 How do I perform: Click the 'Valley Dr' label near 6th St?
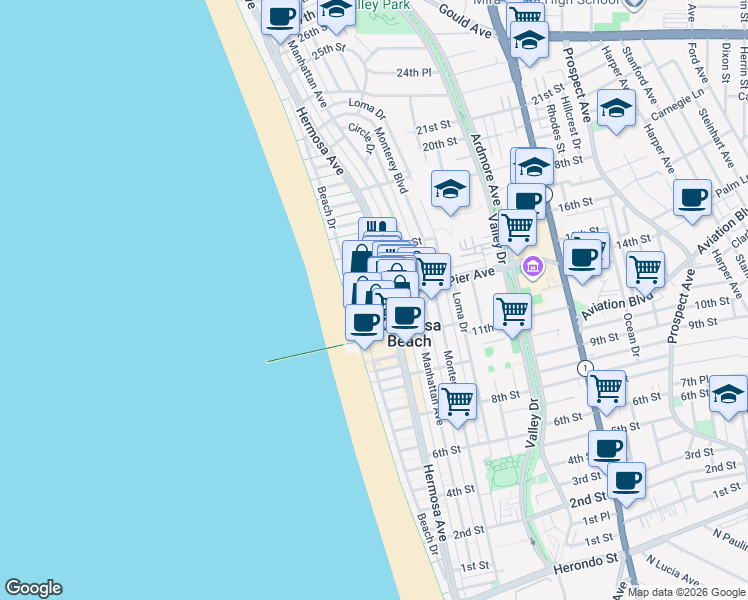click(533, 423)
